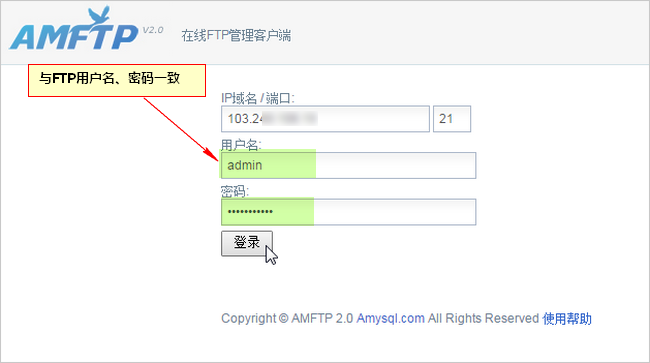Click the AMFTP logo in header
The width and height of the screenshot is (650, 363).
click(74, 30)
